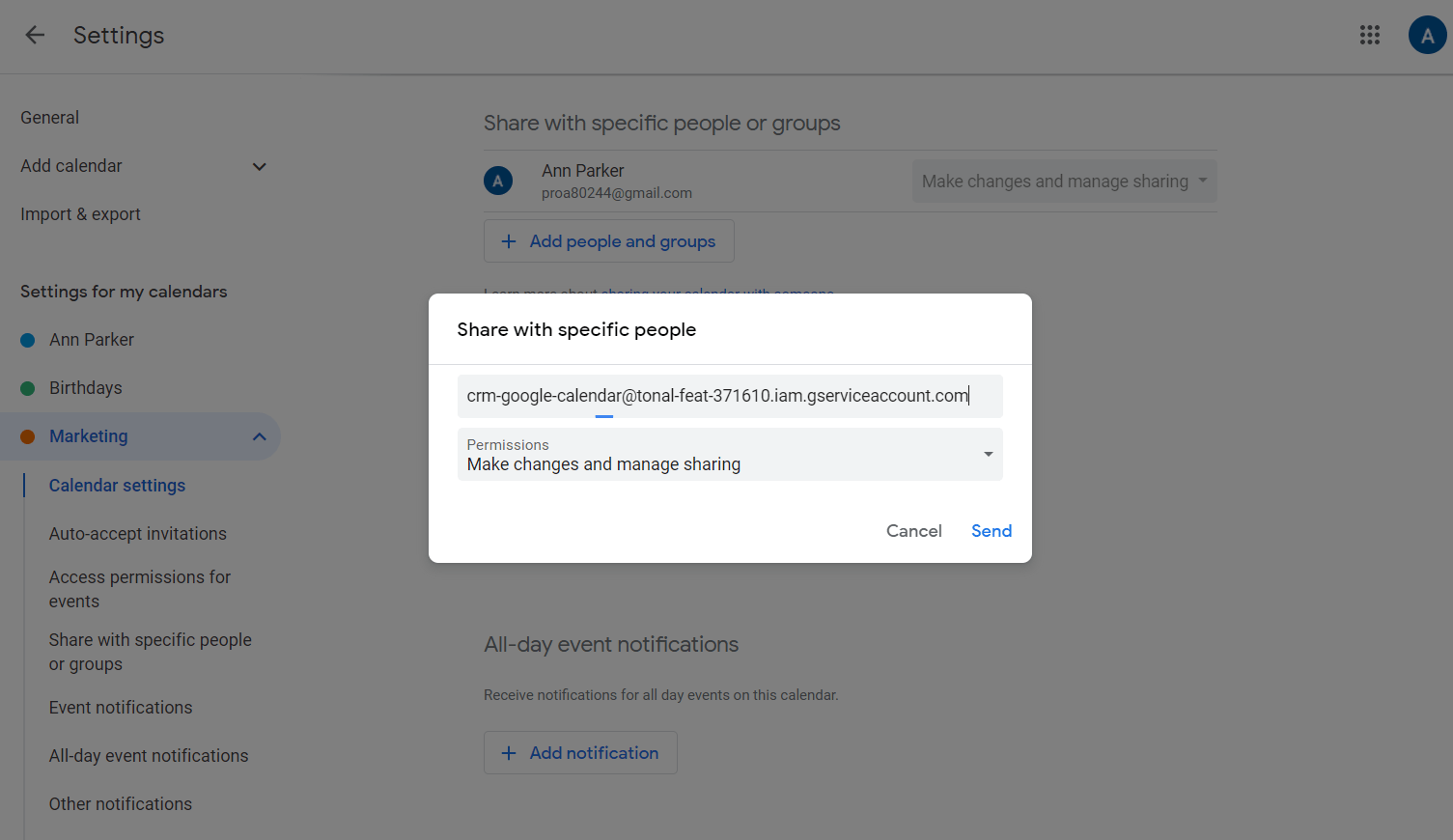This screenshot has height=840, width=1453.
Task: Click the blue Ann Parker calendar dot
Action: click(28, 340)
